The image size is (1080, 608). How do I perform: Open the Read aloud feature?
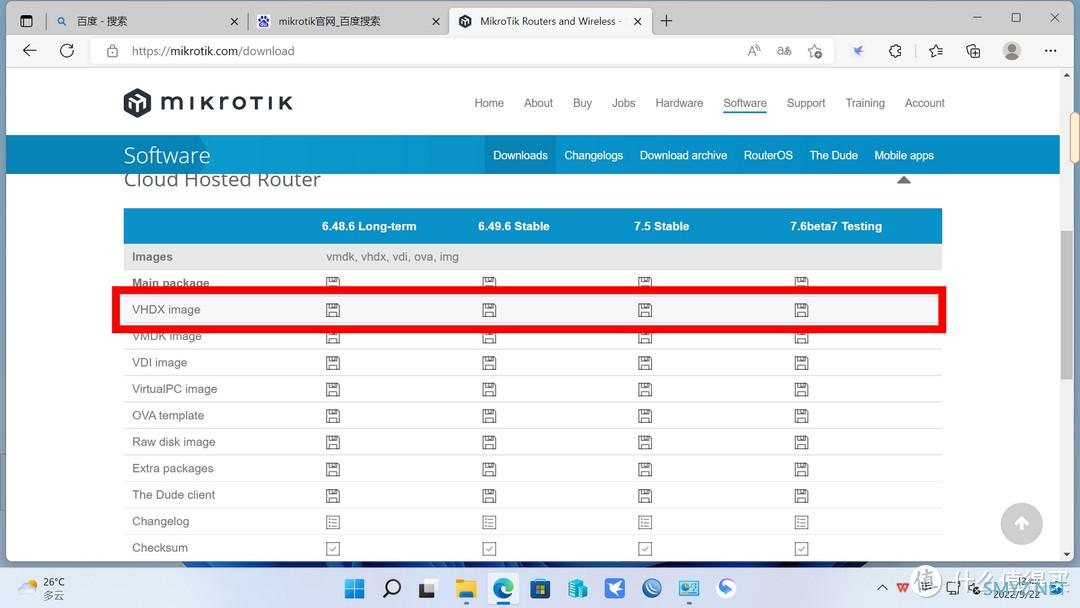pos(754,51)
